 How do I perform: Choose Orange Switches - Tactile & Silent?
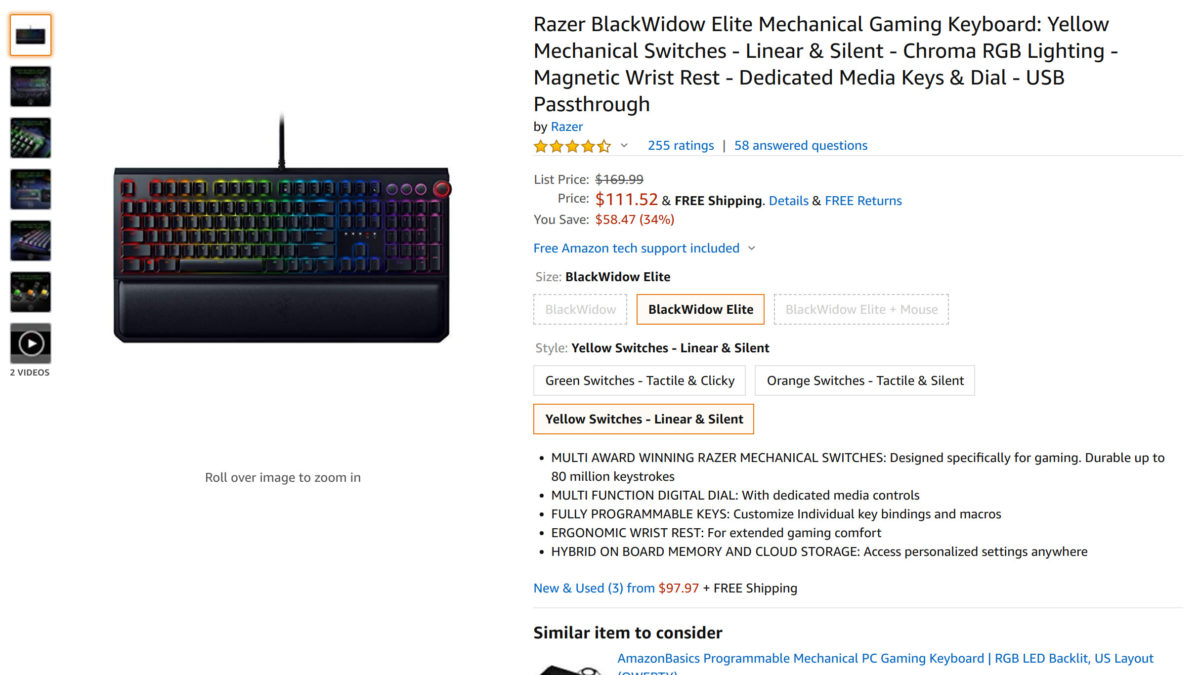(x=864, y=380)
